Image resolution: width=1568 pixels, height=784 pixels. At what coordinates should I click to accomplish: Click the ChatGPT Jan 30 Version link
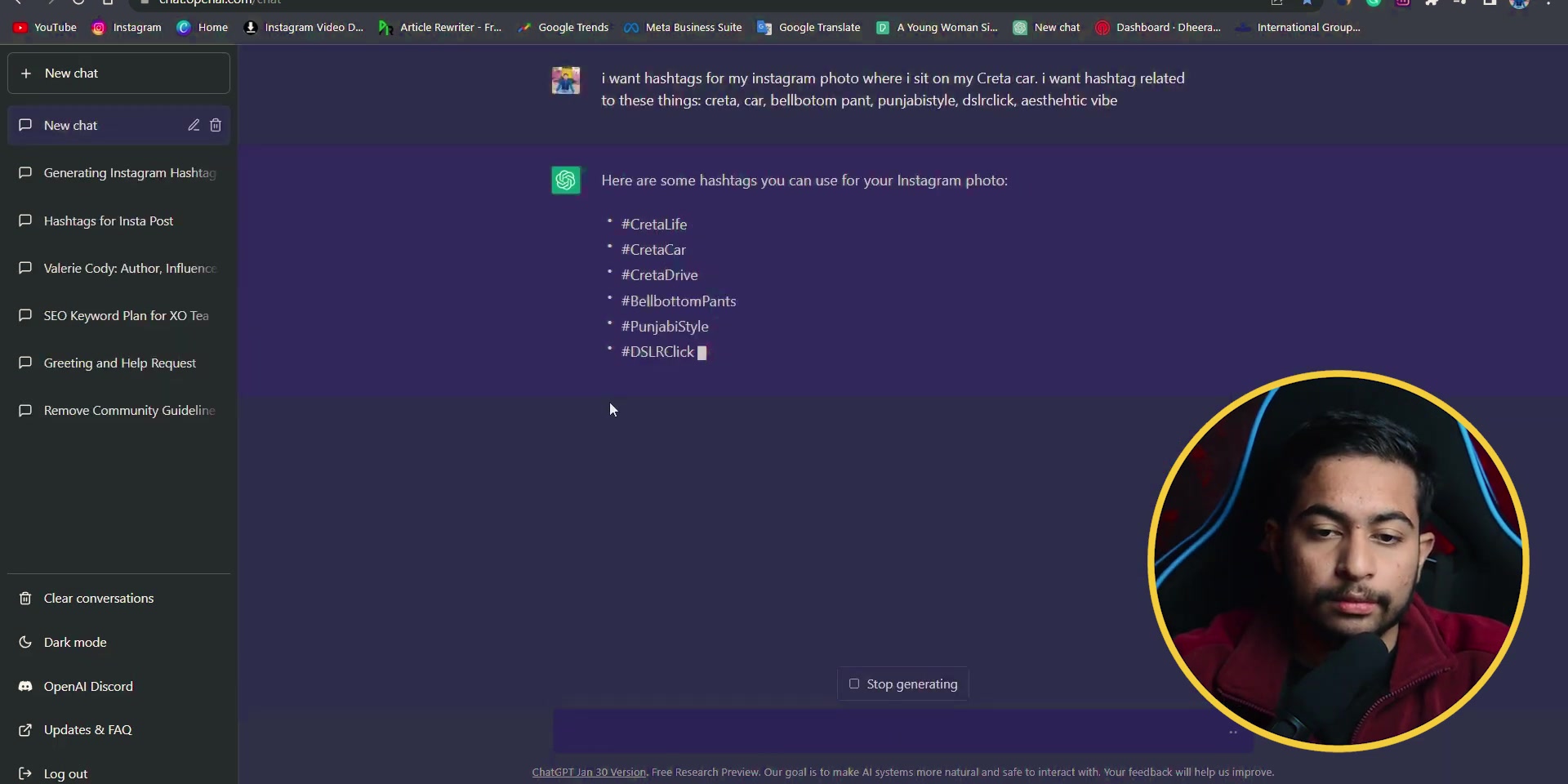tap(589, 772)
